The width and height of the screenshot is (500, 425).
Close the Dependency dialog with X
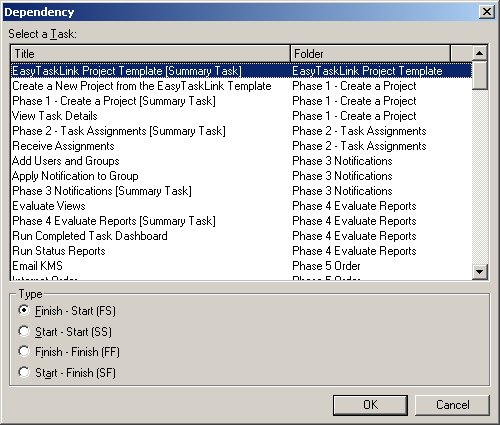point(487,12)
